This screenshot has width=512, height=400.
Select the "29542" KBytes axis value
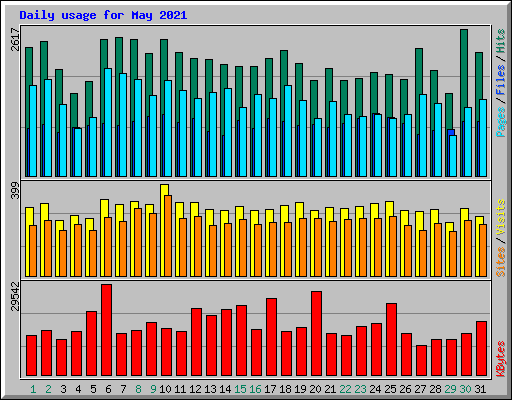[x=15, y=296]
